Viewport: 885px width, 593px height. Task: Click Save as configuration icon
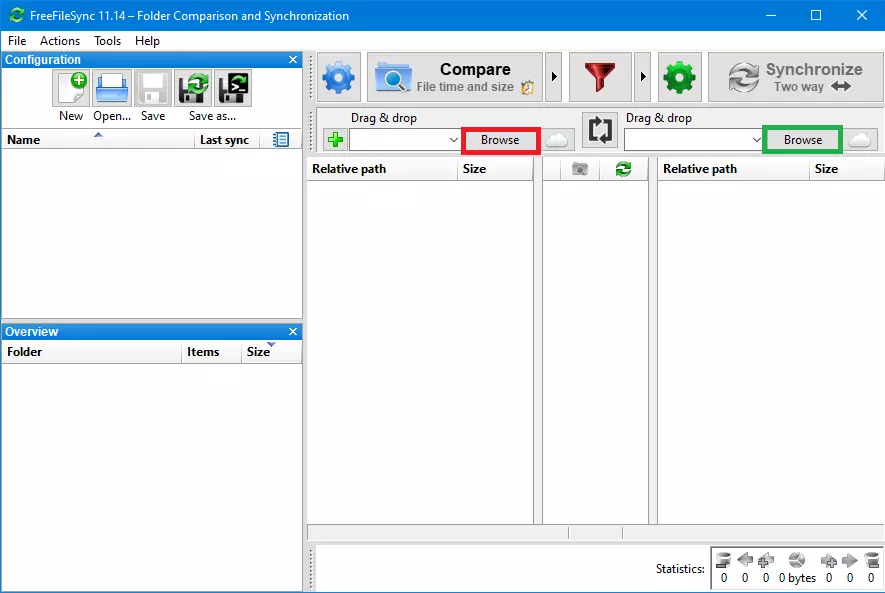[193, 88]
